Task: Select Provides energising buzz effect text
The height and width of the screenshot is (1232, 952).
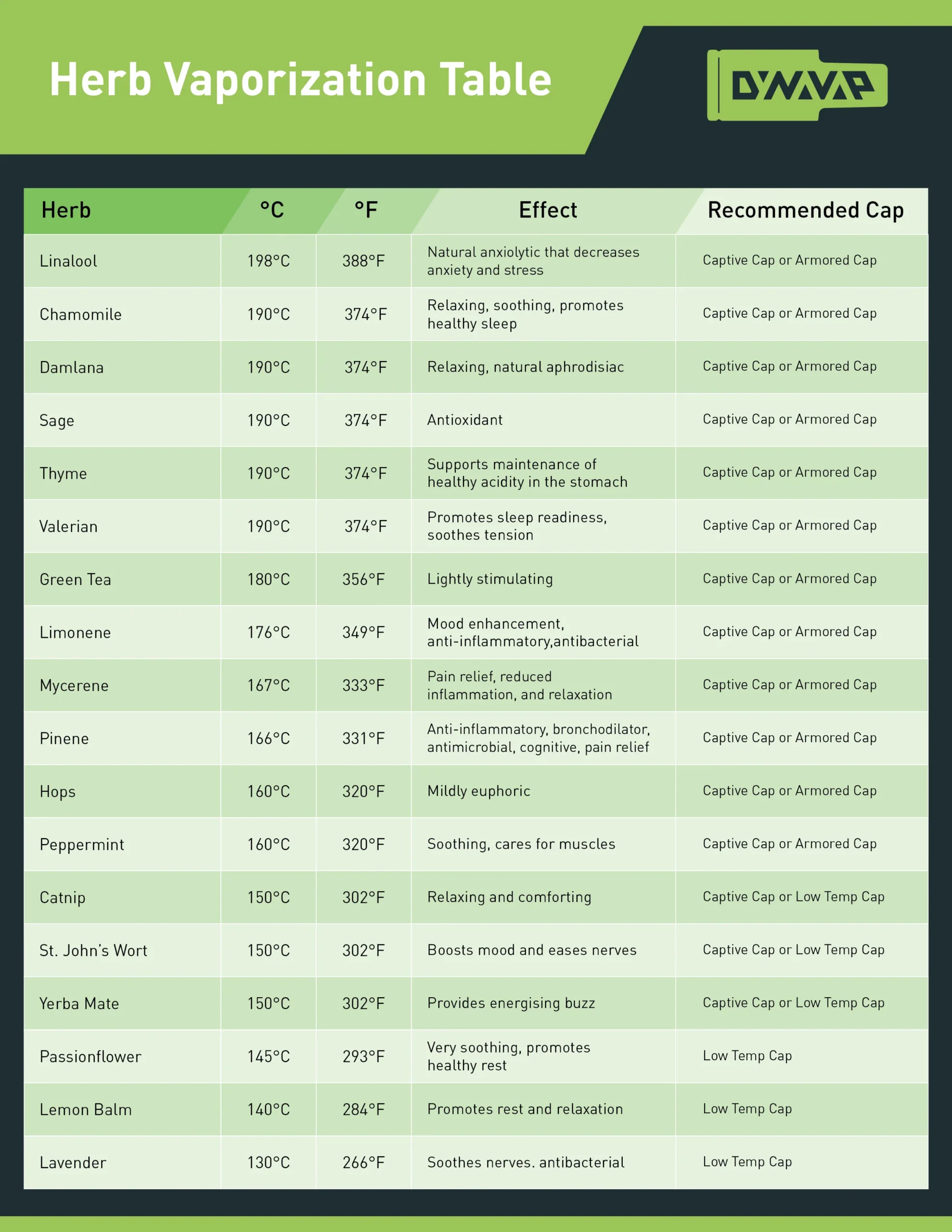Action: point(511,1003)
